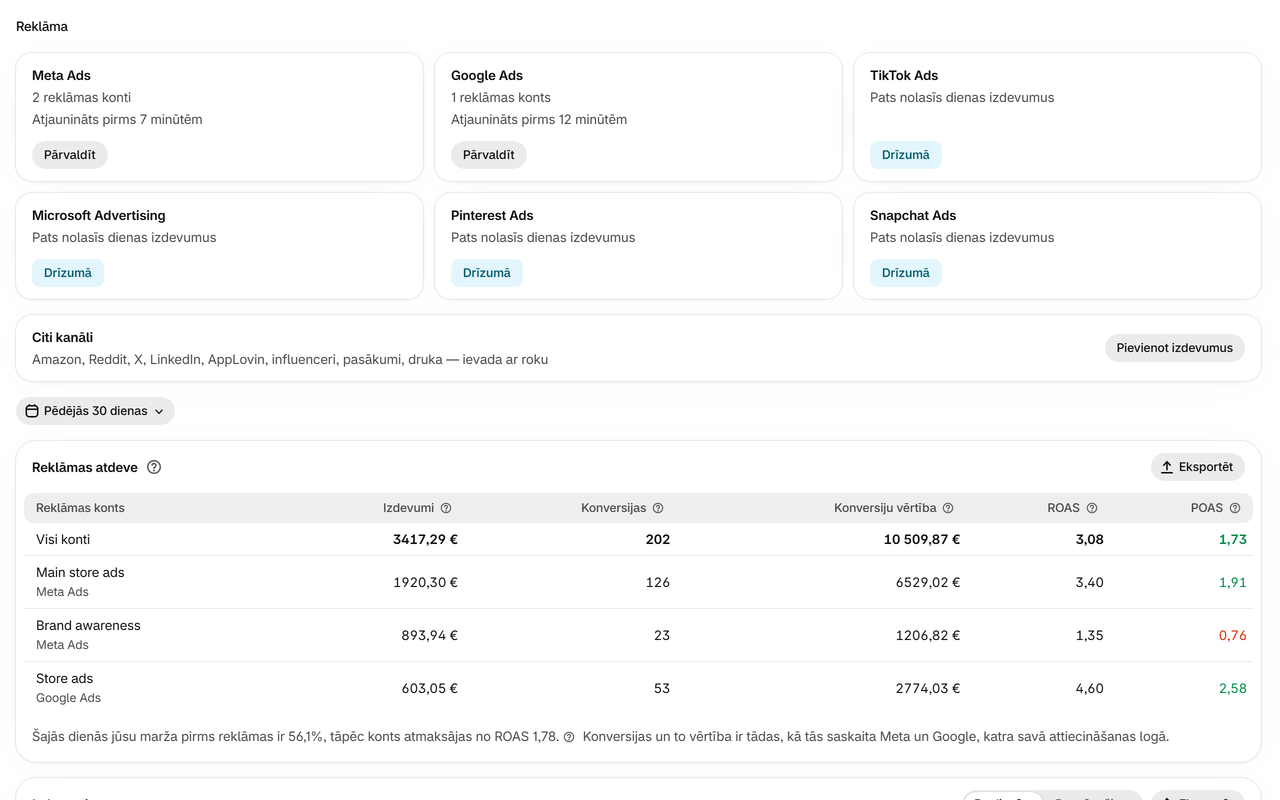Select the Main store ads account name
The image size is (1280, 800).
pos(80,572)
